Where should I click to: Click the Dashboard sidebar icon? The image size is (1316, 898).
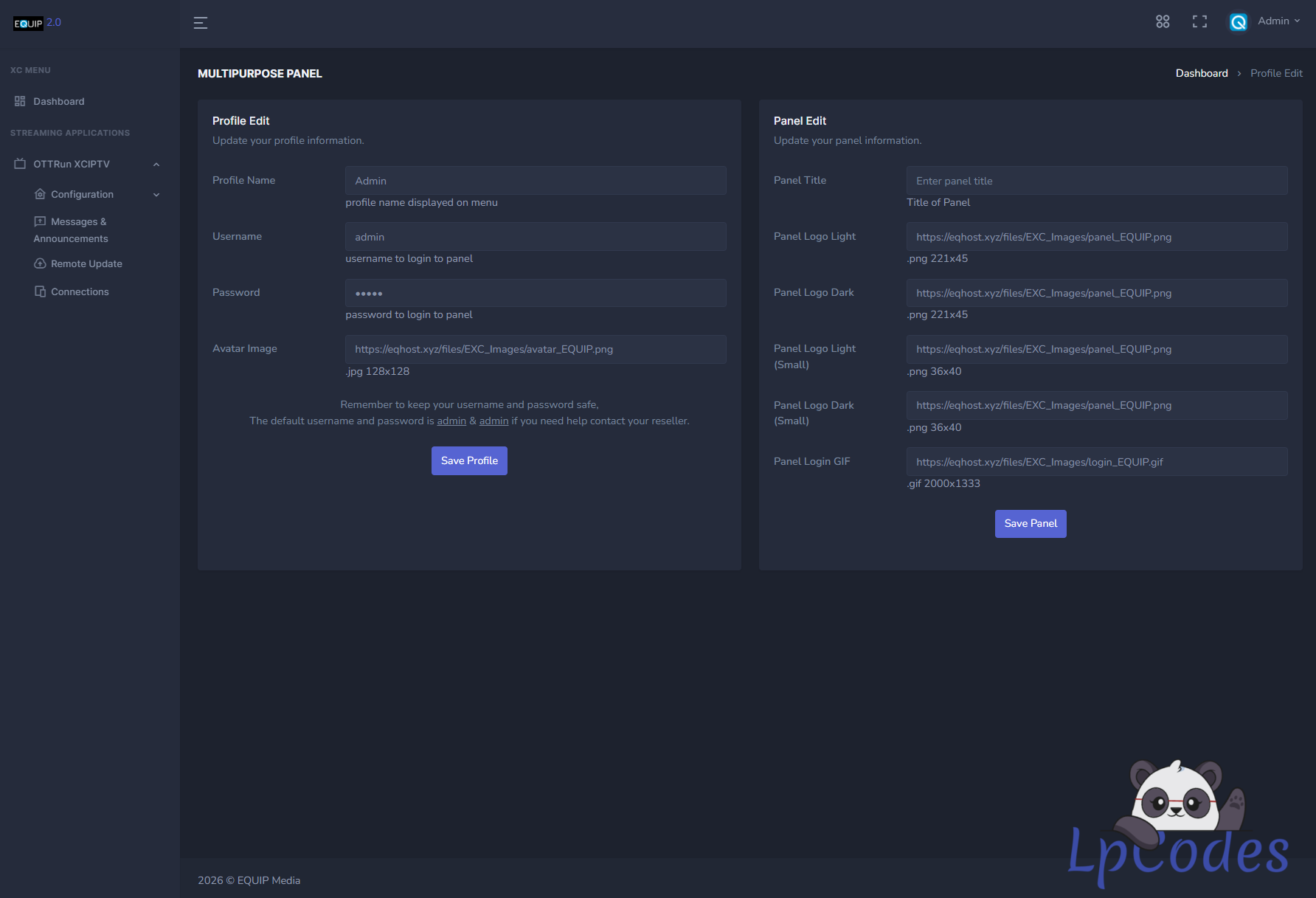(x=20, y=101)
